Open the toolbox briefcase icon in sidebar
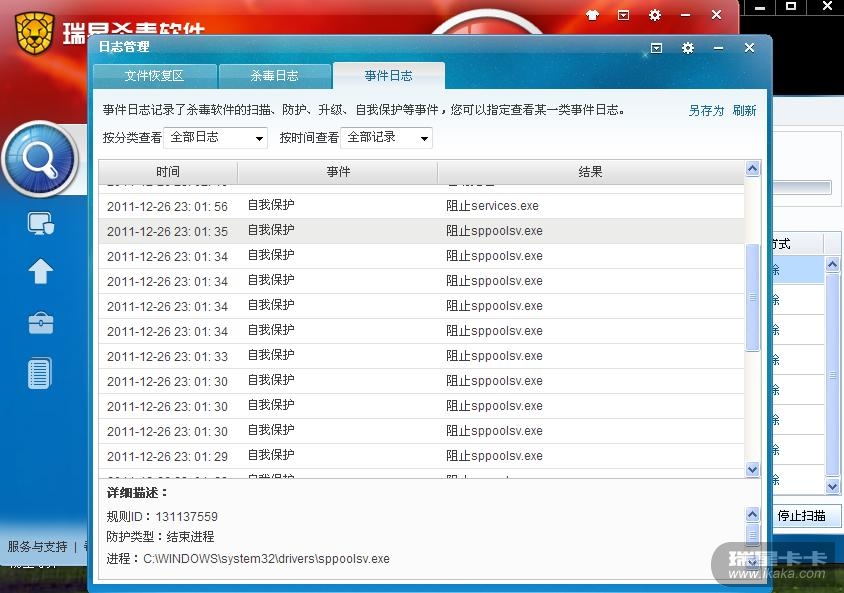 [40, 323]
